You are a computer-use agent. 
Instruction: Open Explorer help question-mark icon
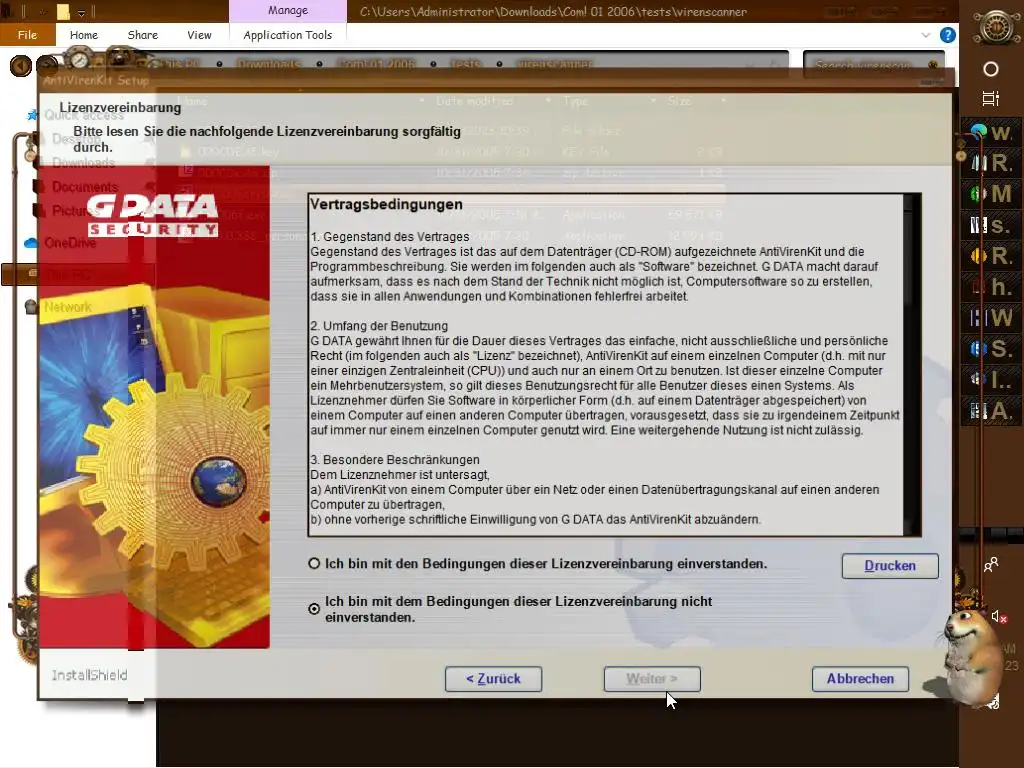coord(947,35)
